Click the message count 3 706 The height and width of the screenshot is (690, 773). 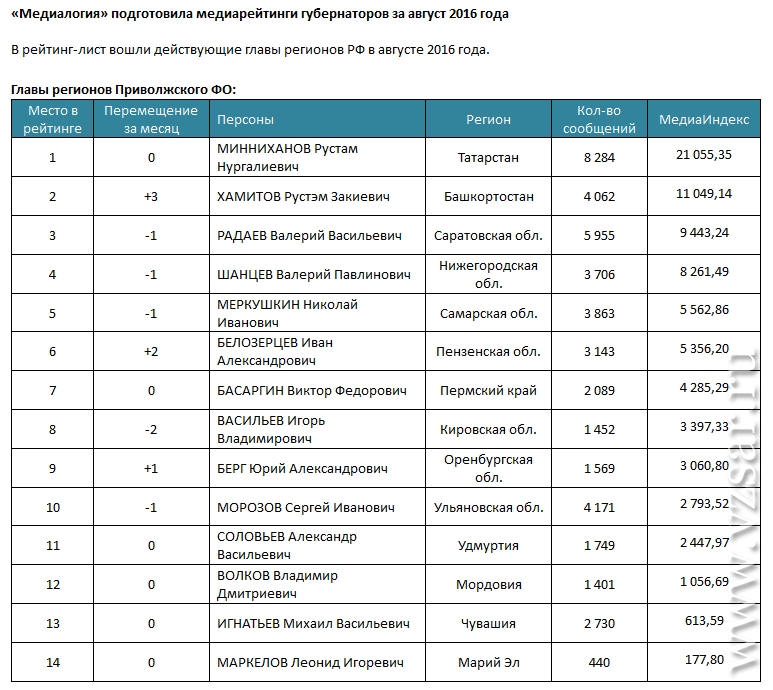[599, 275]
